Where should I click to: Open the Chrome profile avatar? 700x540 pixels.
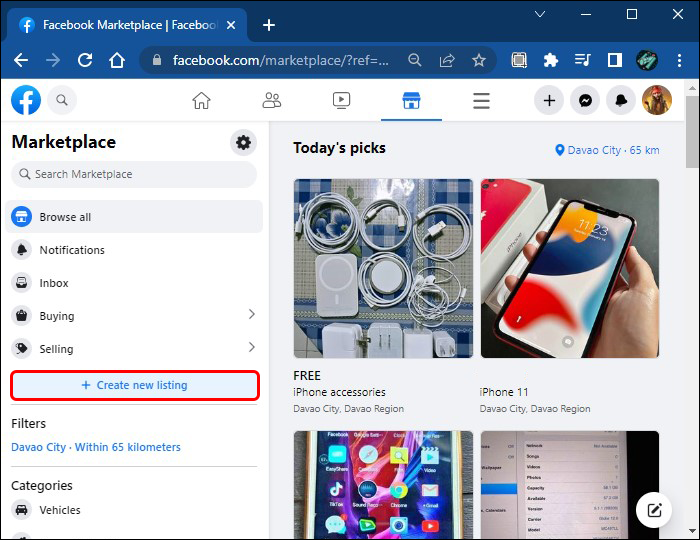click(x=647, y=60)
